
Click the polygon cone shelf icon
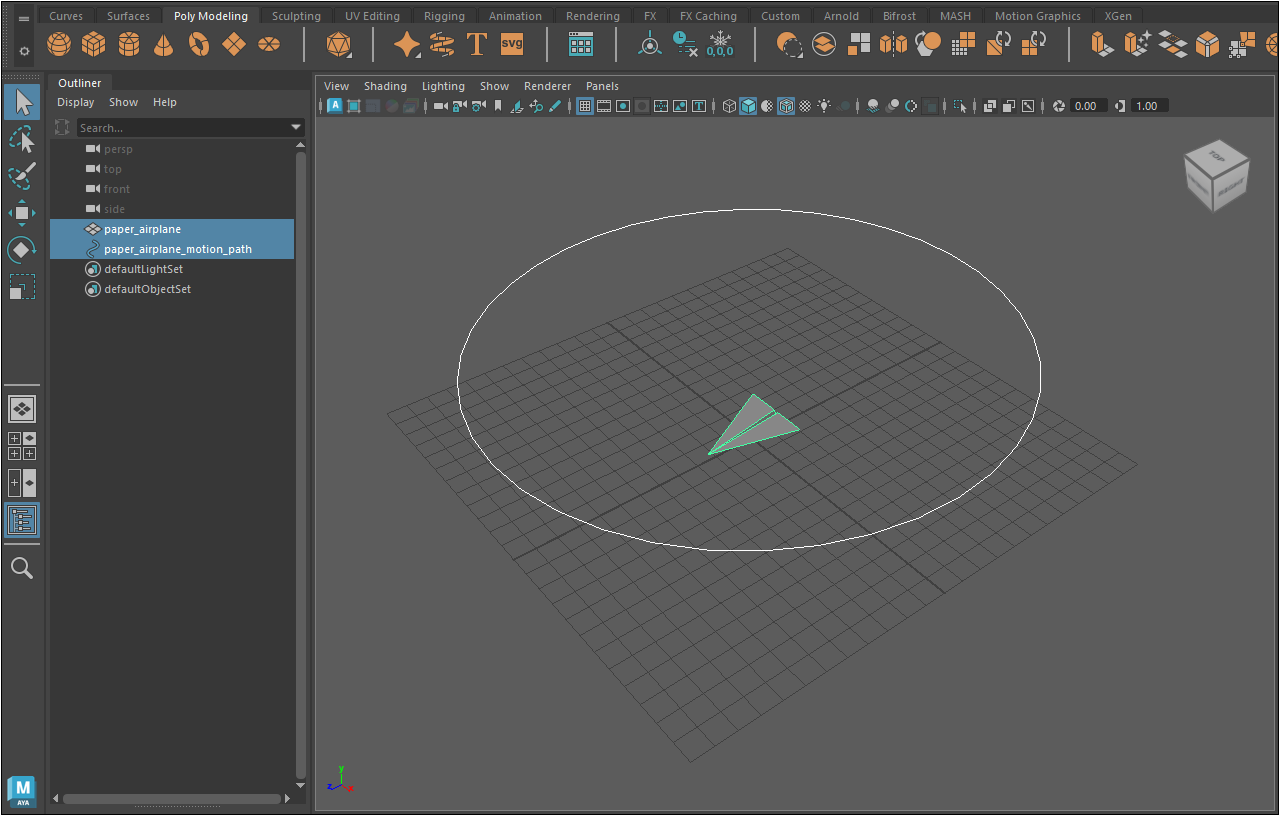click(164, 44)
